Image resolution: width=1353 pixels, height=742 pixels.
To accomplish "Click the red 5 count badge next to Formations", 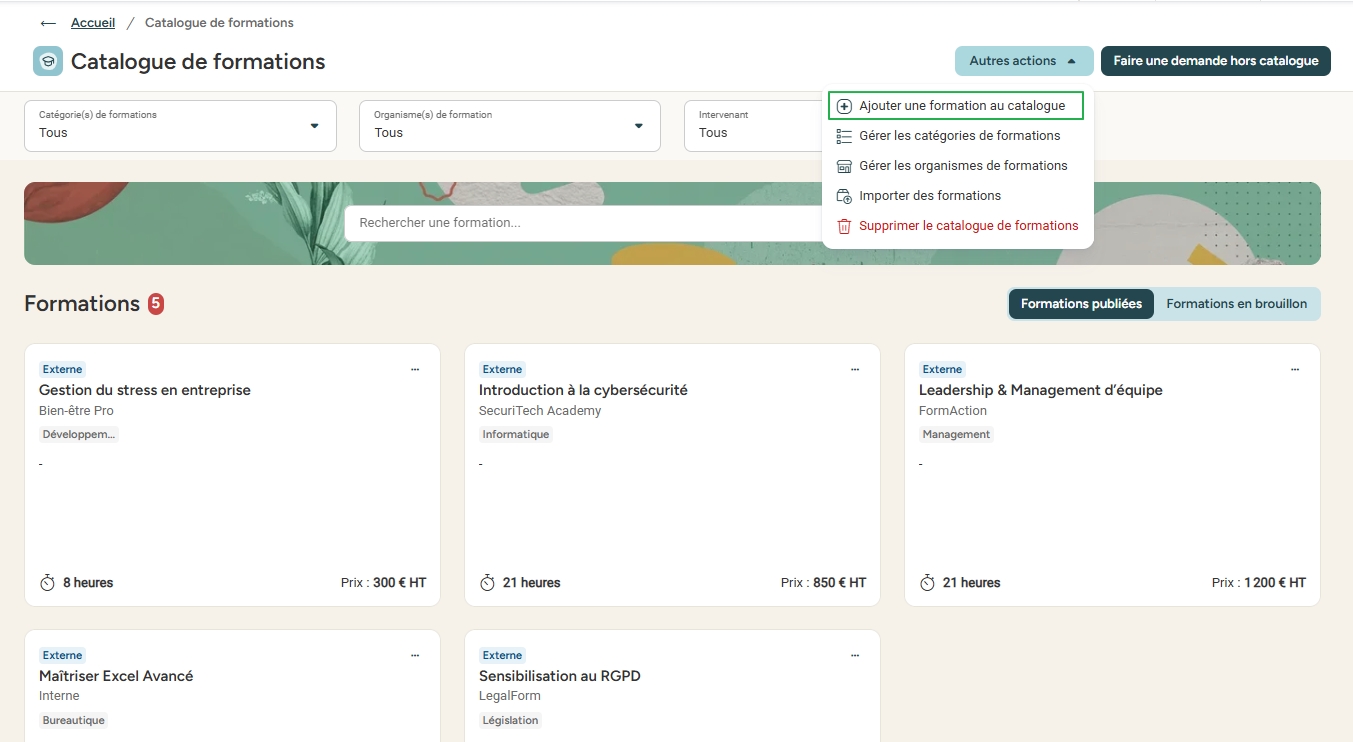I will [156, 303].
